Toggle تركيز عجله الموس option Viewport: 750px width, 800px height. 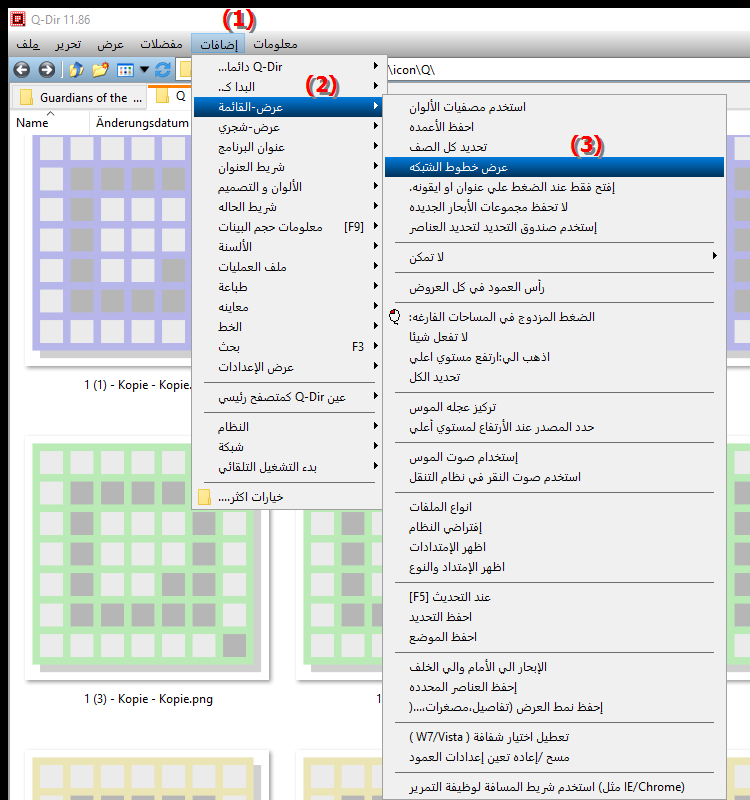click(555, 407)
